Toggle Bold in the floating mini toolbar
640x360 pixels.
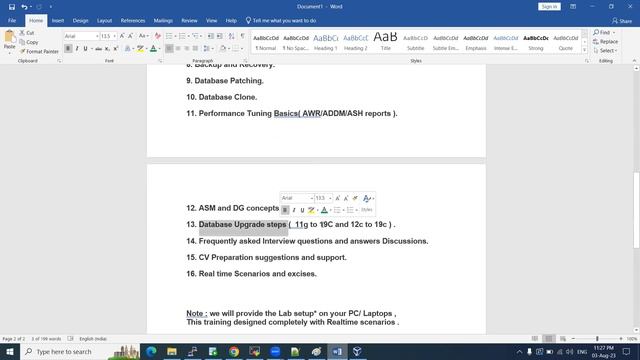285,210
